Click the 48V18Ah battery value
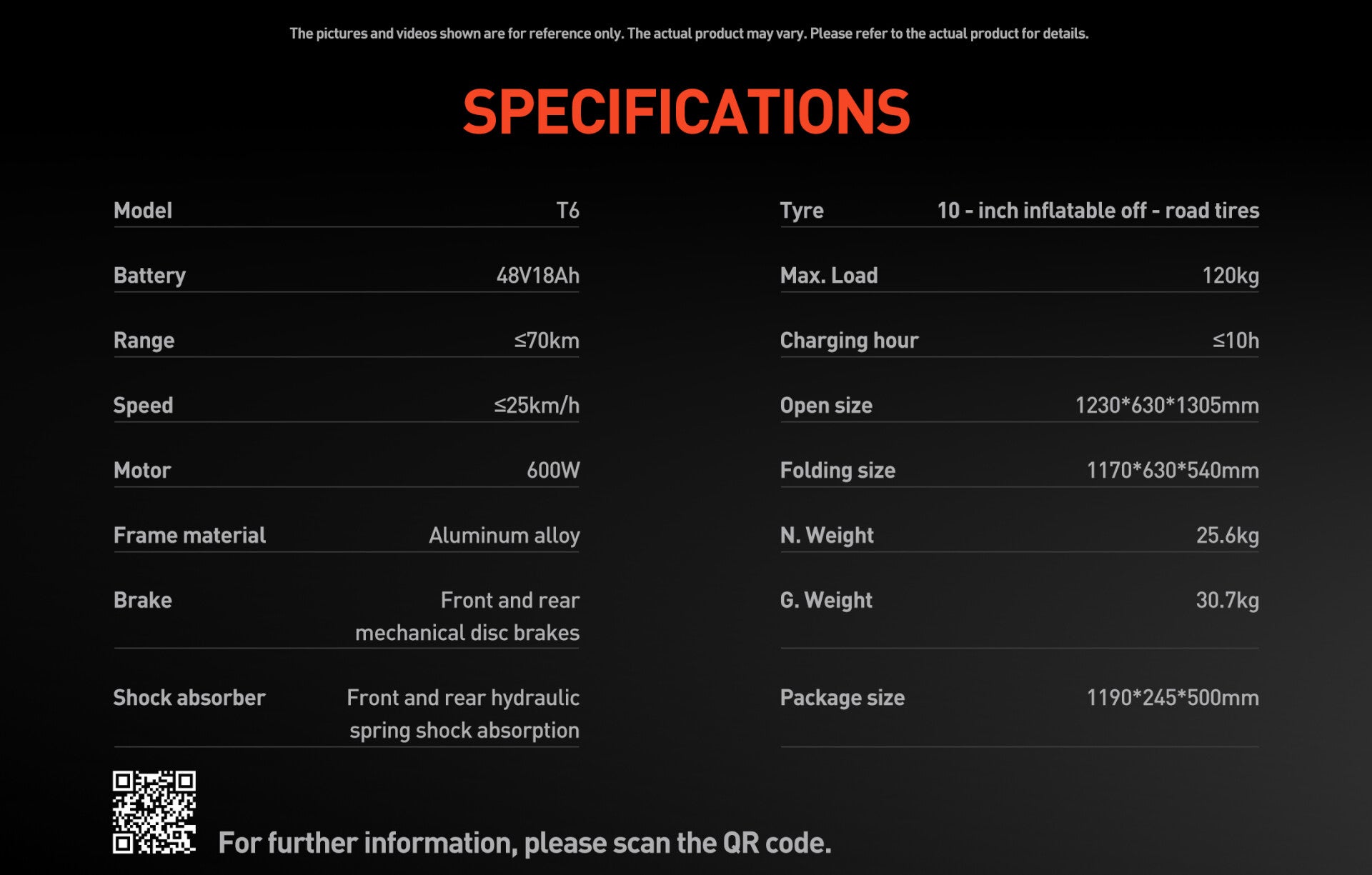This screenshot has width=1372, height=875. point(537,276)
